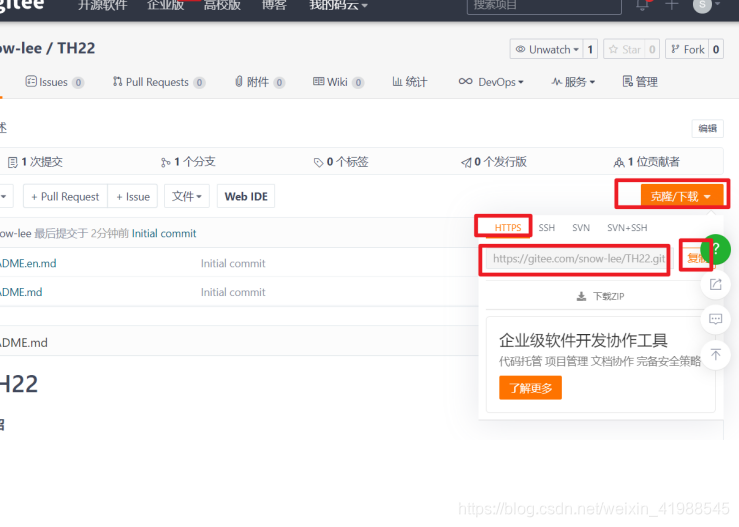Screen dimensions: 739x527
Task: Select the HTTPS clone tab
Action: pyautogui.click(x=508, y=228)
